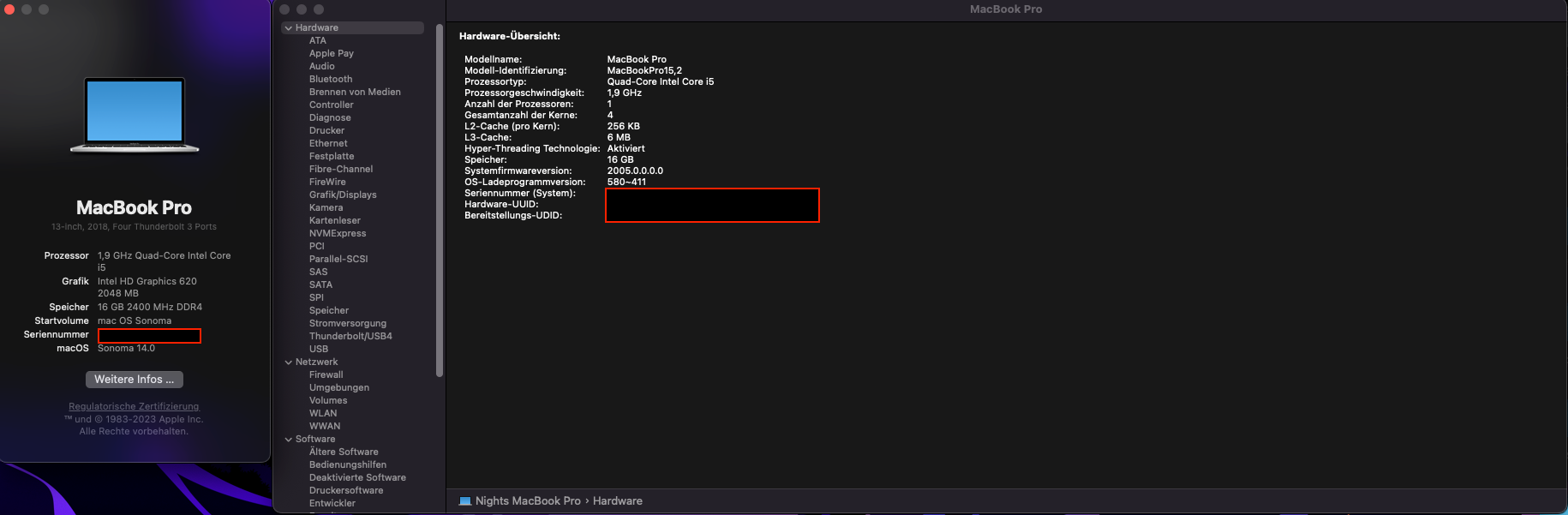Screen dimensions: 1568x515
Task: Select SAS in the sidebar
Action: (319, 272)
